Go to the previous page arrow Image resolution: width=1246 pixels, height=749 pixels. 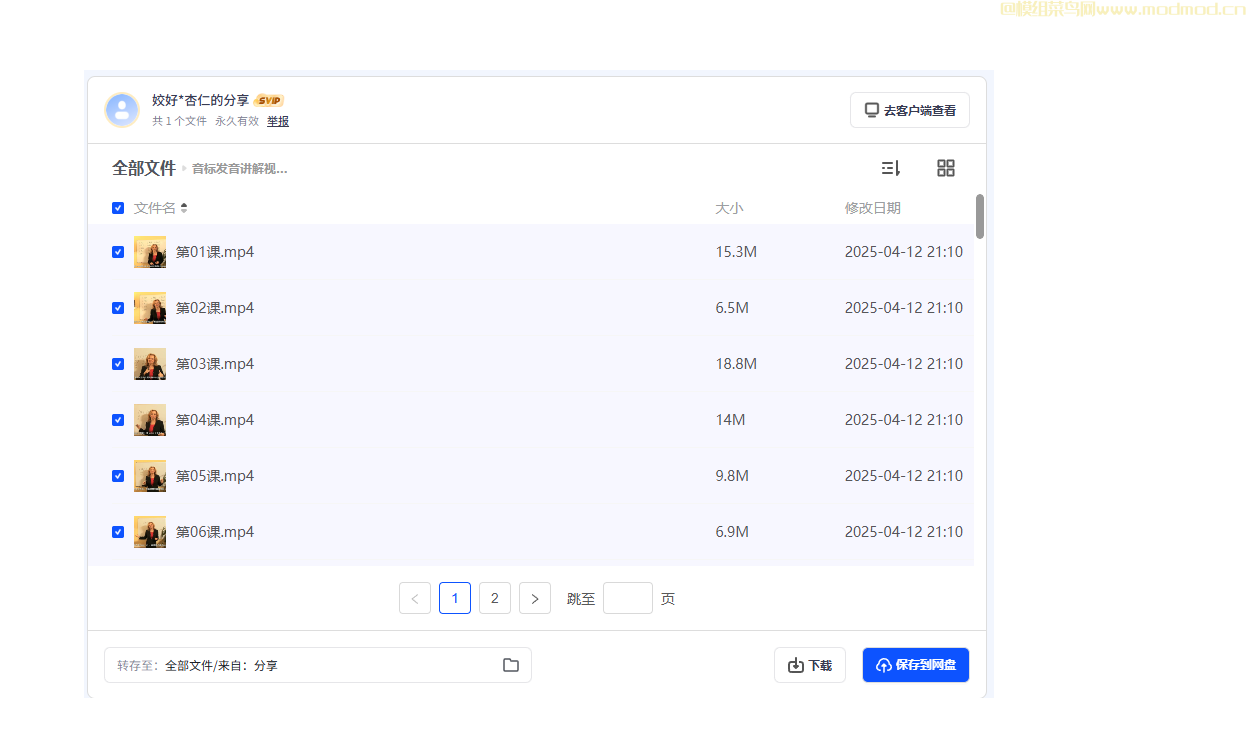pos(415,598)
